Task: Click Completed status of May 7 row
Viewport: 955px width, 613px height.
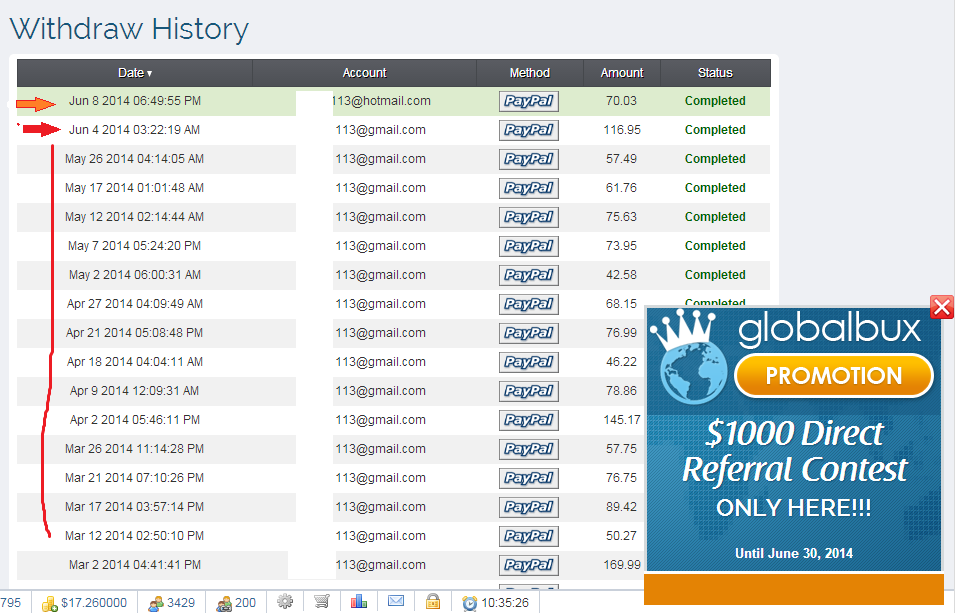Action: pyautogui.click(x=715, y=246)
